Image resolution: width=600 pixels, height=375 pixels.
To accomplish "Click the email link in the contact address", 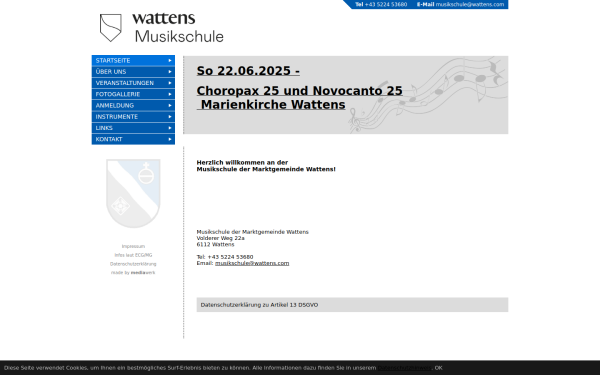I will tap(252, 263).
